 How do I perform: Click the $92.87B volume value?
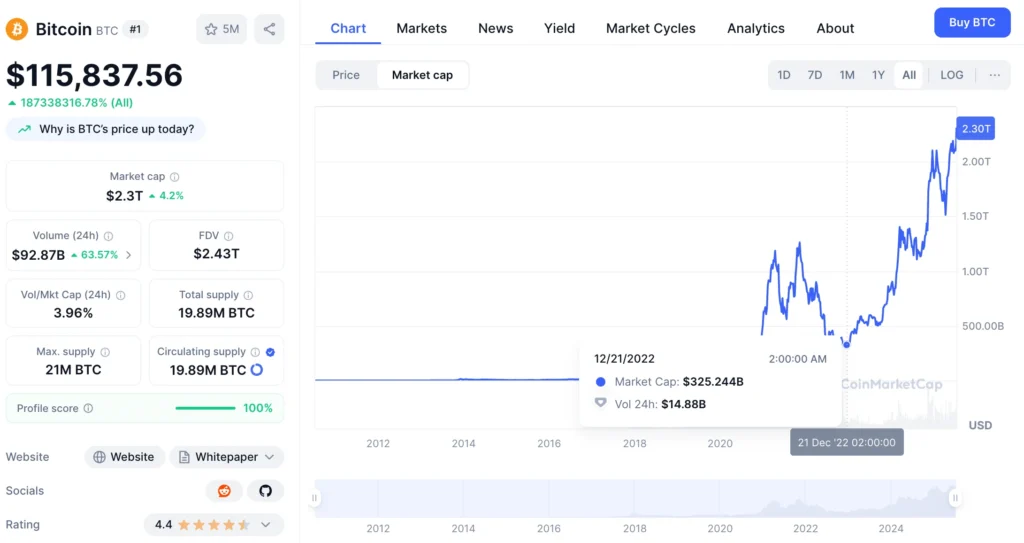pyautogui.click(x=39, y=255)
